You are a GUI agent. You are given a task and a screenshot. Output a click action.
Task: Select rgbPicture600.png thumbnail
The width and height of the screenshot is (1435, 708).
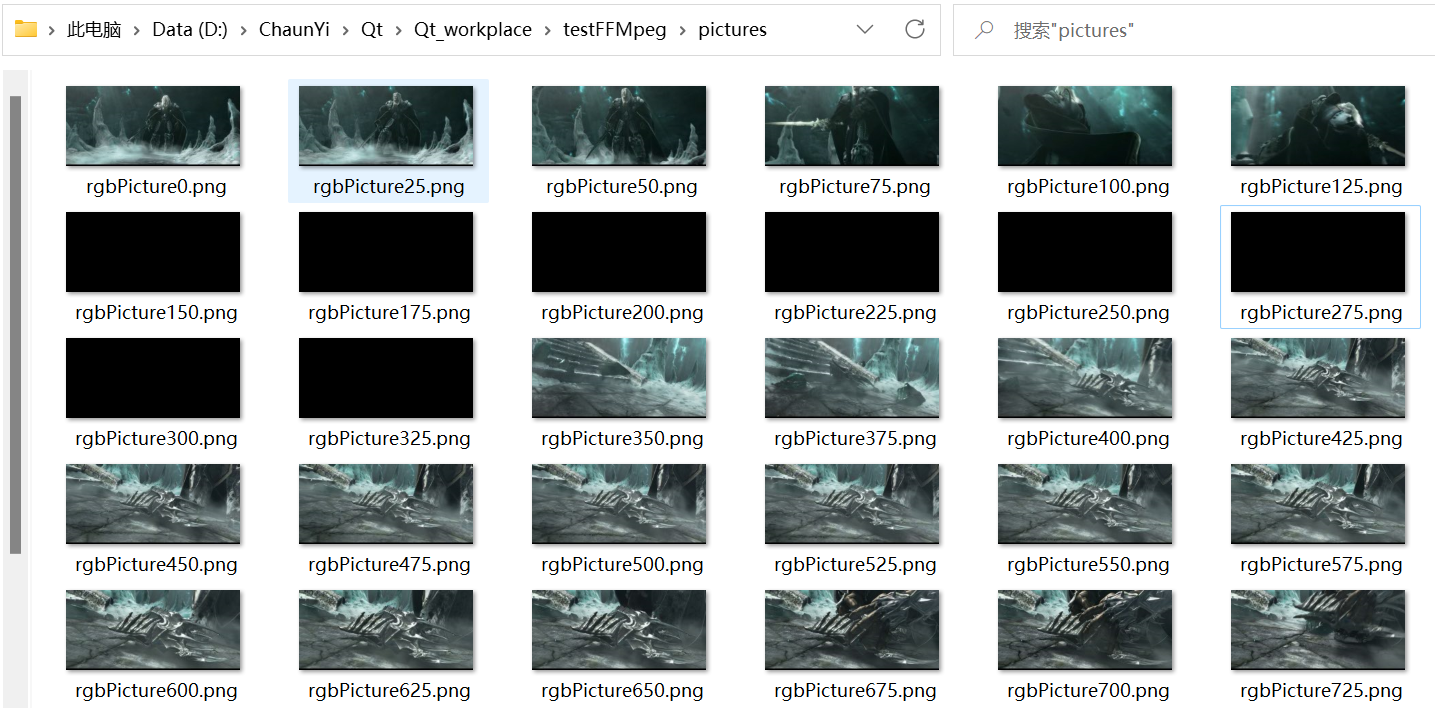(153, 629)
